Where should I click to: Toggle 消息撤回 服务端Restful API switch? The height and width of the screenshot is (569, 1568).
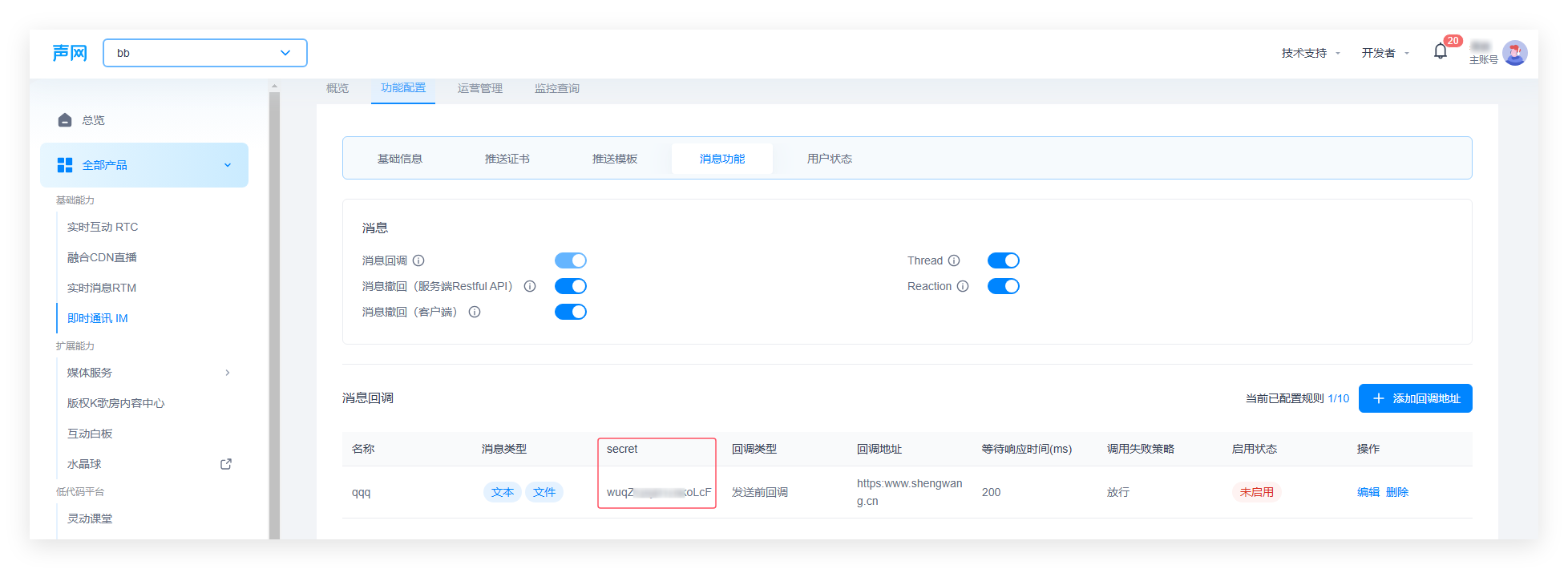click(x=571, y=286)
